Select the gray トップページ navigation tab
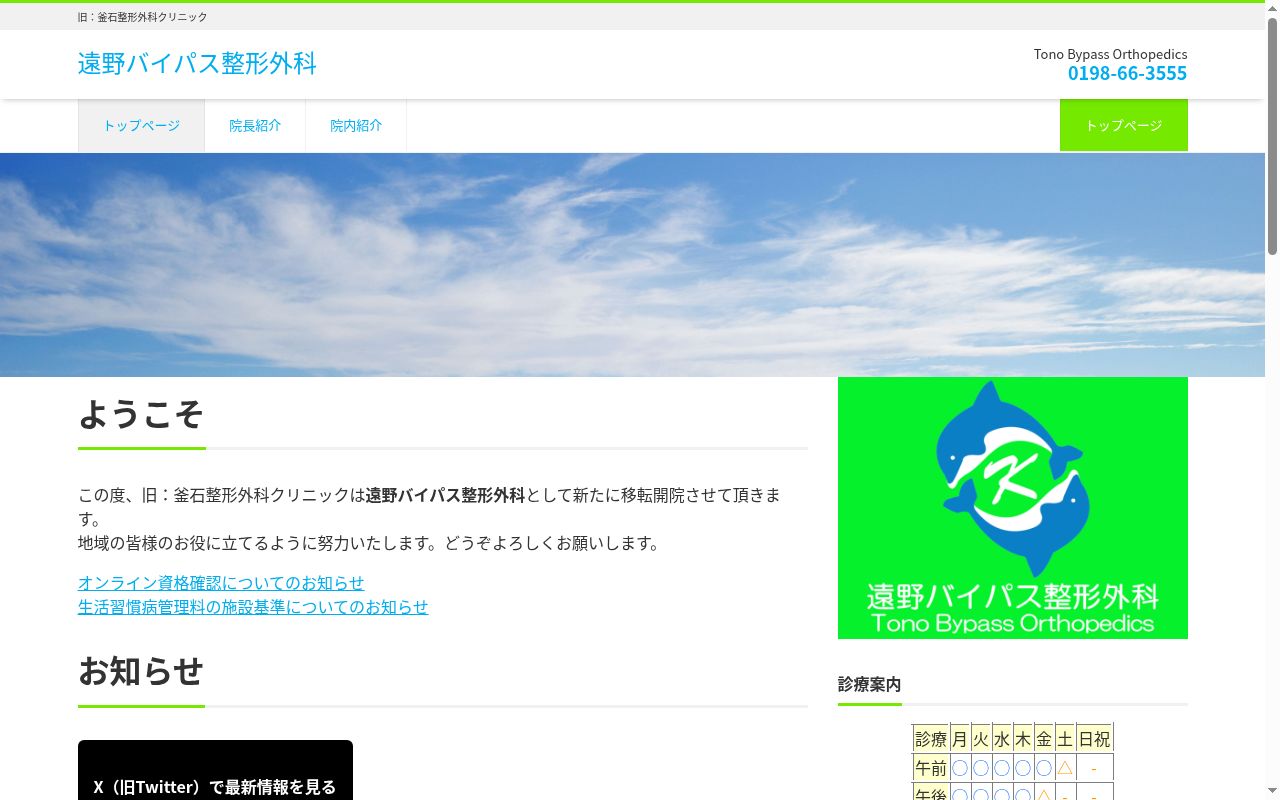Screen dimensions: 1280x800 point(141,126)
